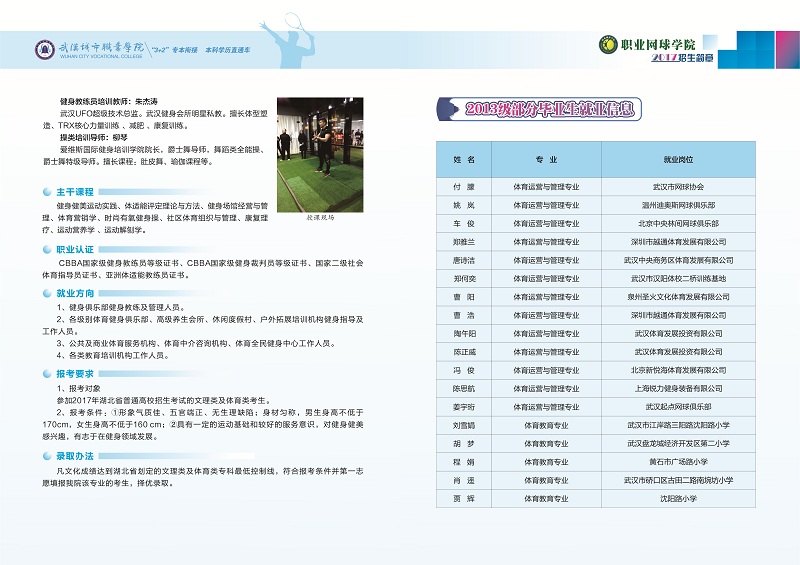Click the bullet icon beside 就业方向
800x565 pixels.
pyautogui.click(x=48, y=295)
